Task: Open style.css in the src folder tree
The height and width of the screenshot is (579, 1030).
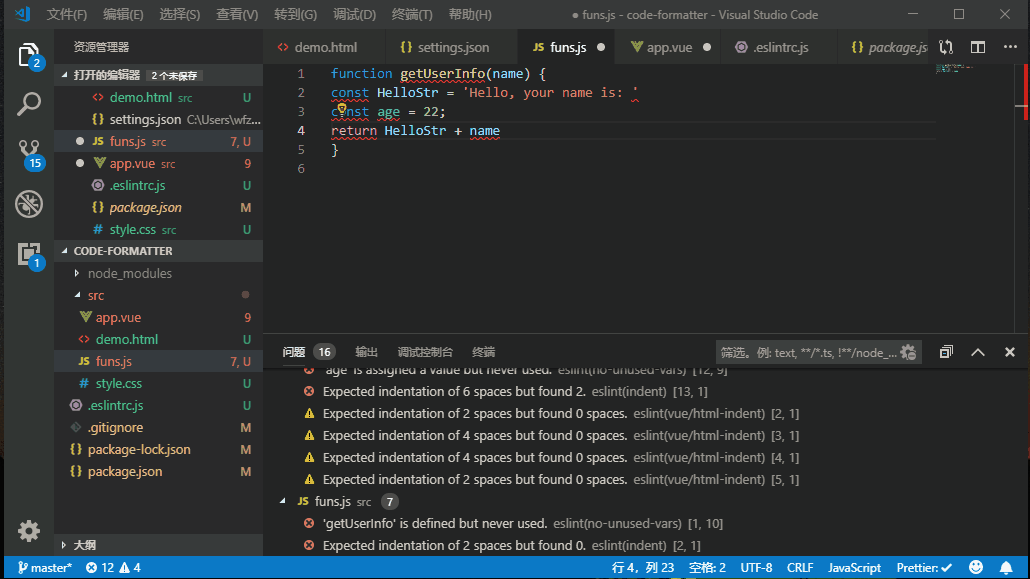Action: (x=158, y=383)
